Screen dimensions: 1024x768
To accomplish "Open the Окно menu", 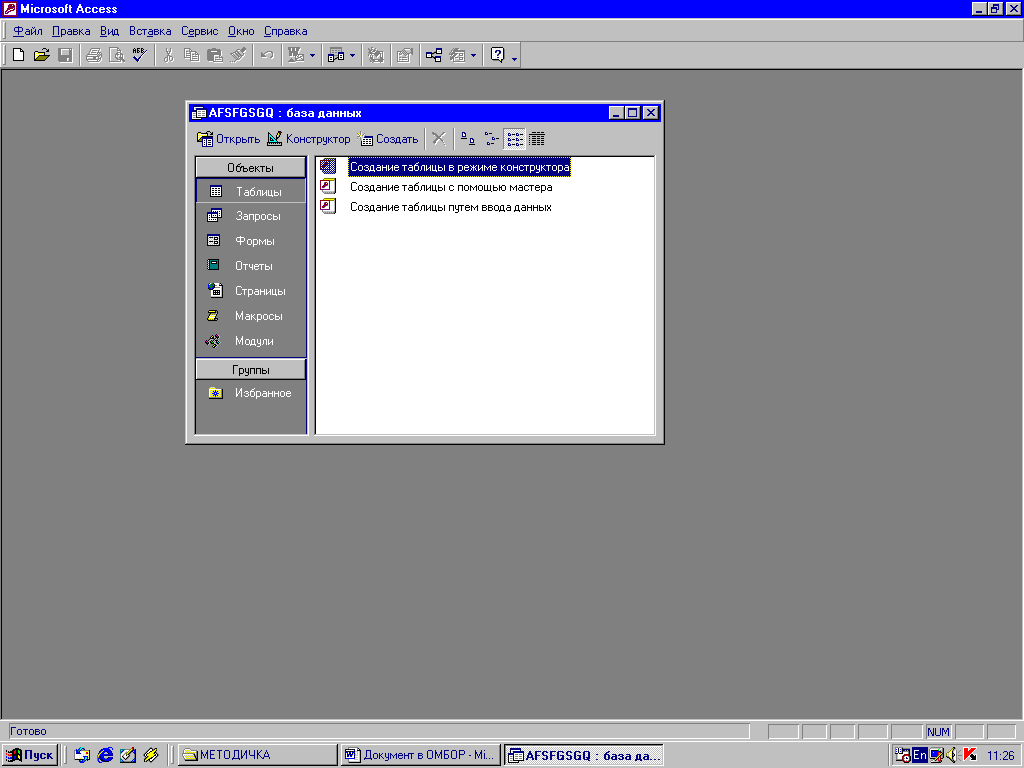I will pos(241,31).
